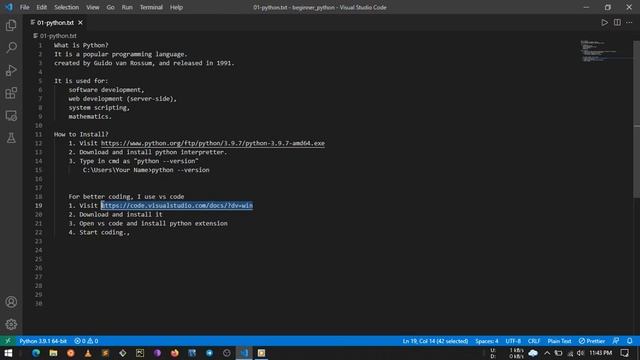Open the Run menu
Viewport: 640px width, 360px height.
(127, 7)
